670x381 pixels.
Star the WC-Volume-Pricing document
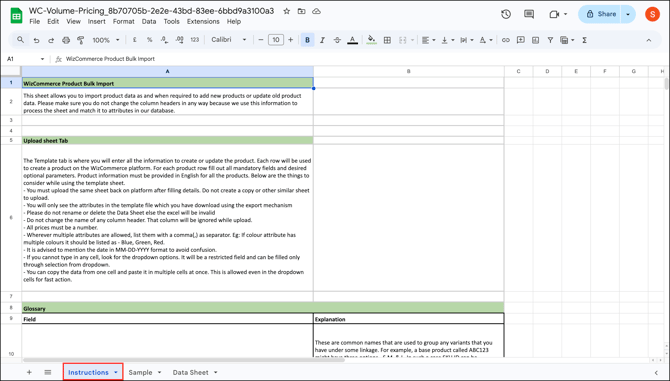(x=287, y=11)
